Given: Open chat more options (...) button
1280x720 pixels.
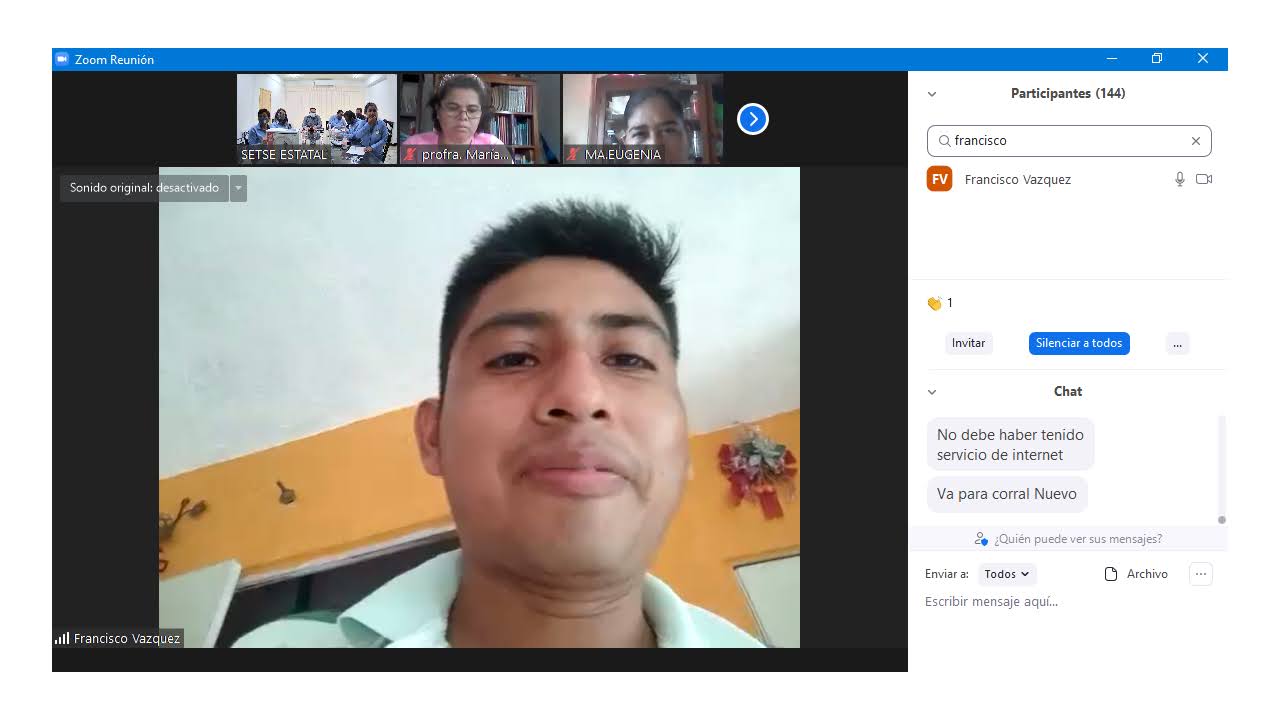Looking at the screenshot, I should [1201, 574].
